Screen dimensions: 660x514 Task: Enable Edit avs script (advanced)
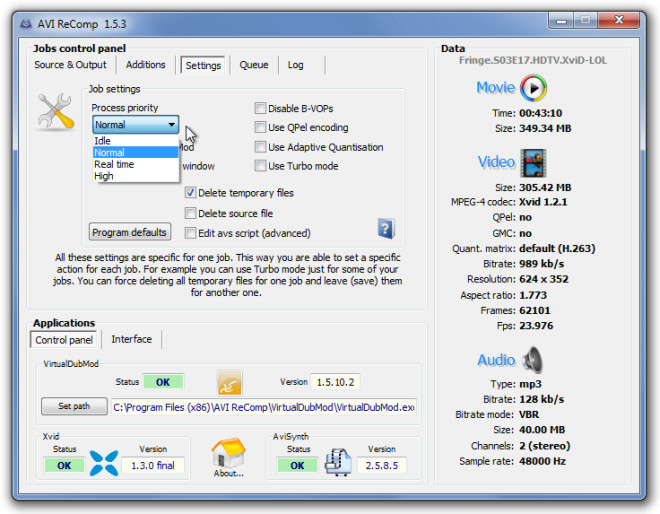[191, 233]
